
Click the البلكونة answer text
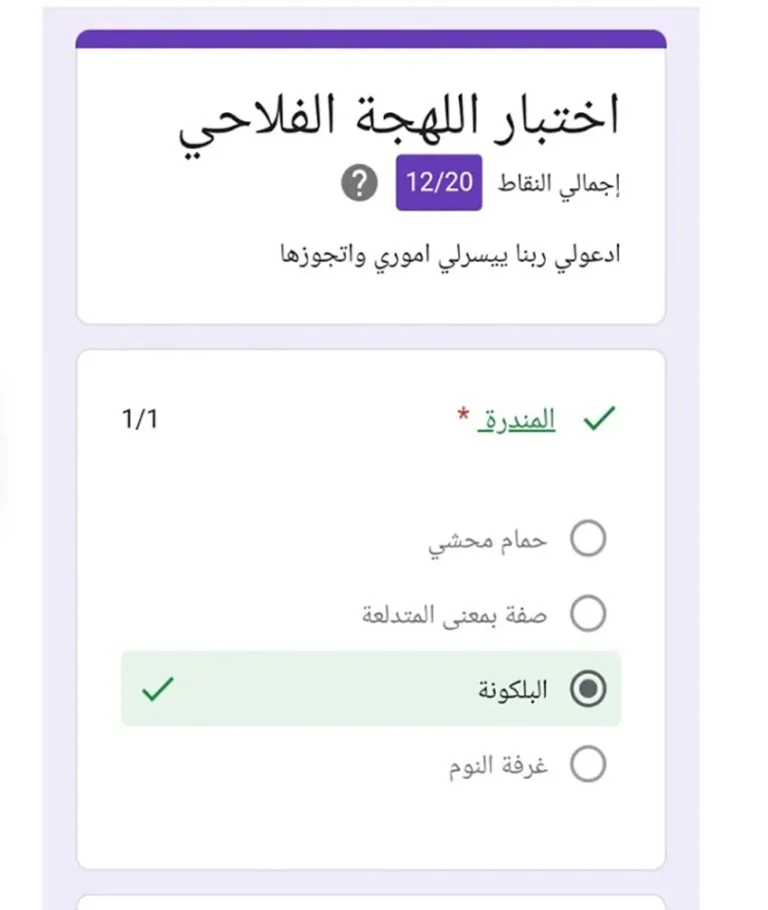511,690
